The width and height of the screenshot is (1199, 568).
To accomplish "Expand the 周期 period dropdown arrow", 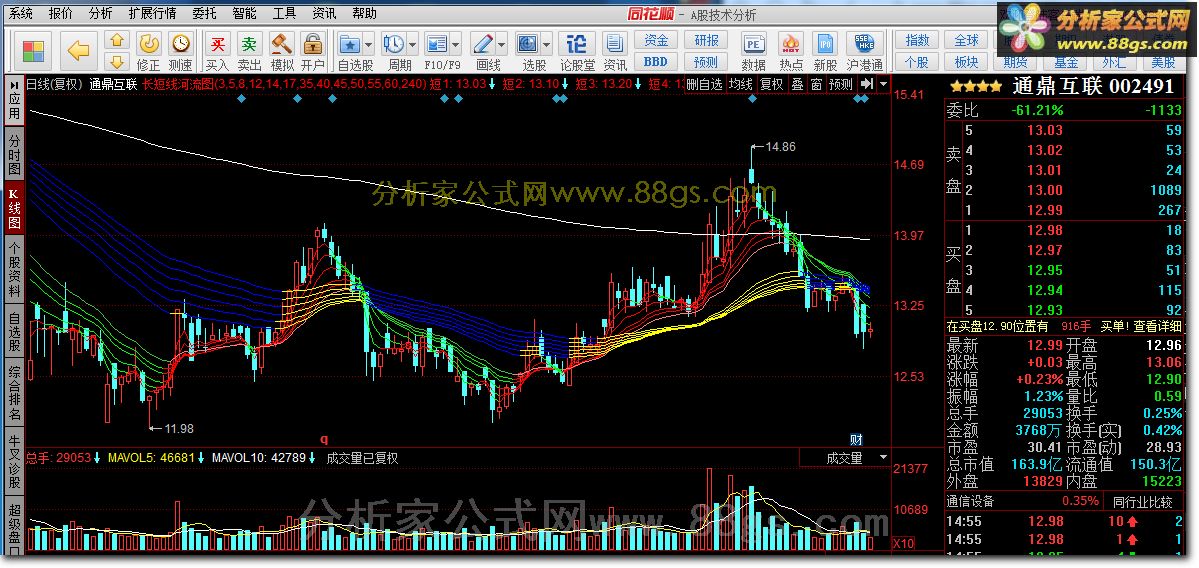I will pos(413,44).
